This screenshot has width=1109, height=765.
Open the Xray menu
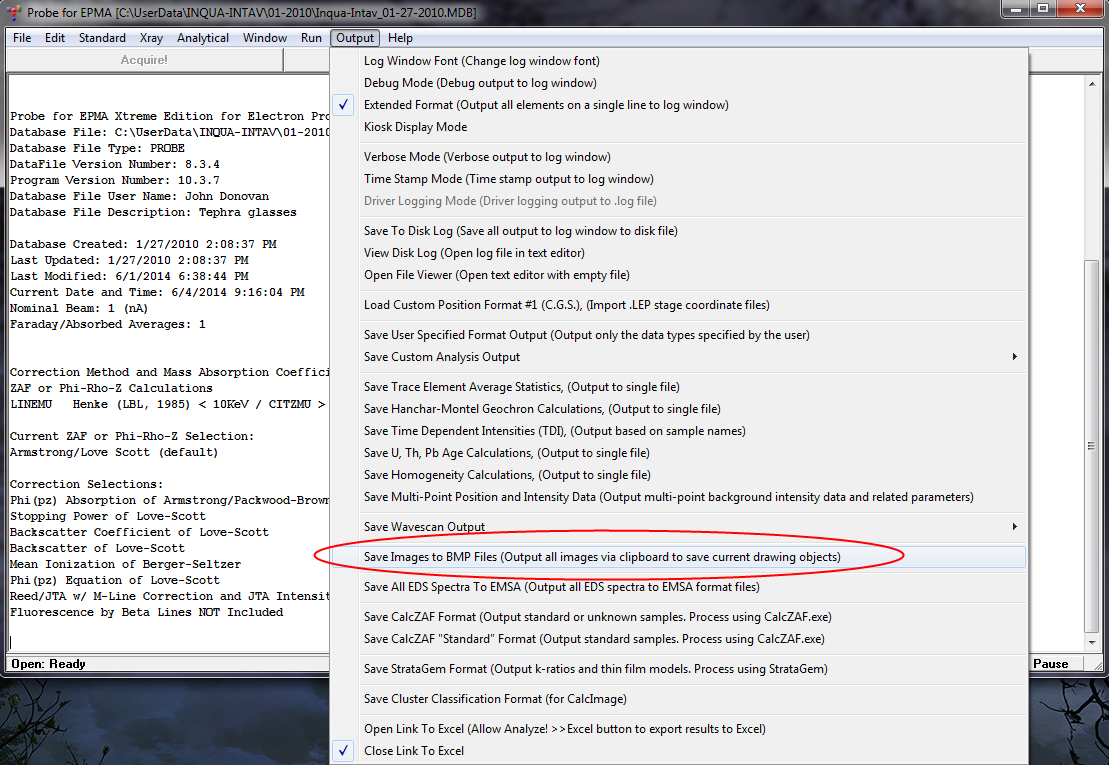151,38
